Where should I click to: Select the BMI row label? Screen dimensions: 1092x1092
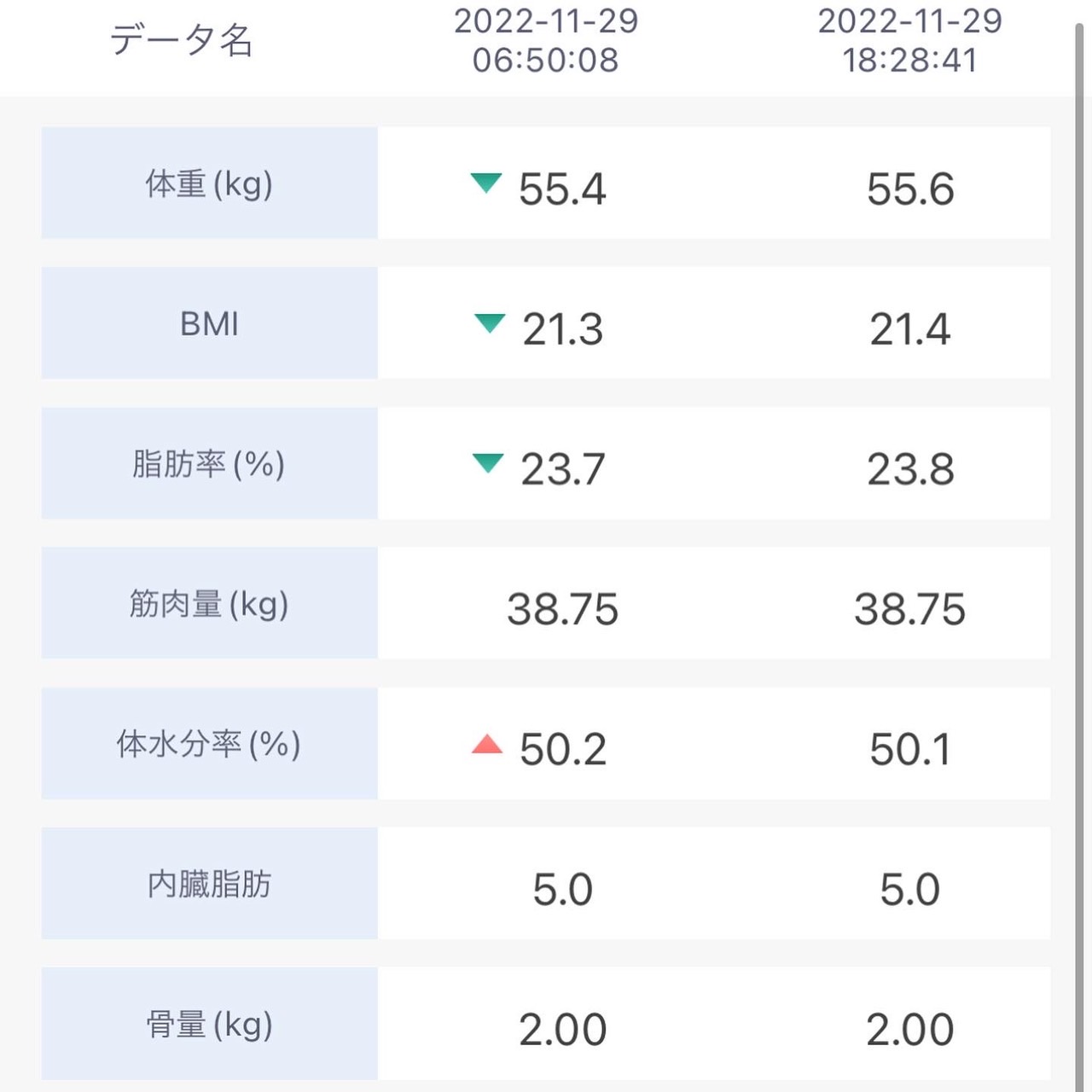[x=209, y=323]
